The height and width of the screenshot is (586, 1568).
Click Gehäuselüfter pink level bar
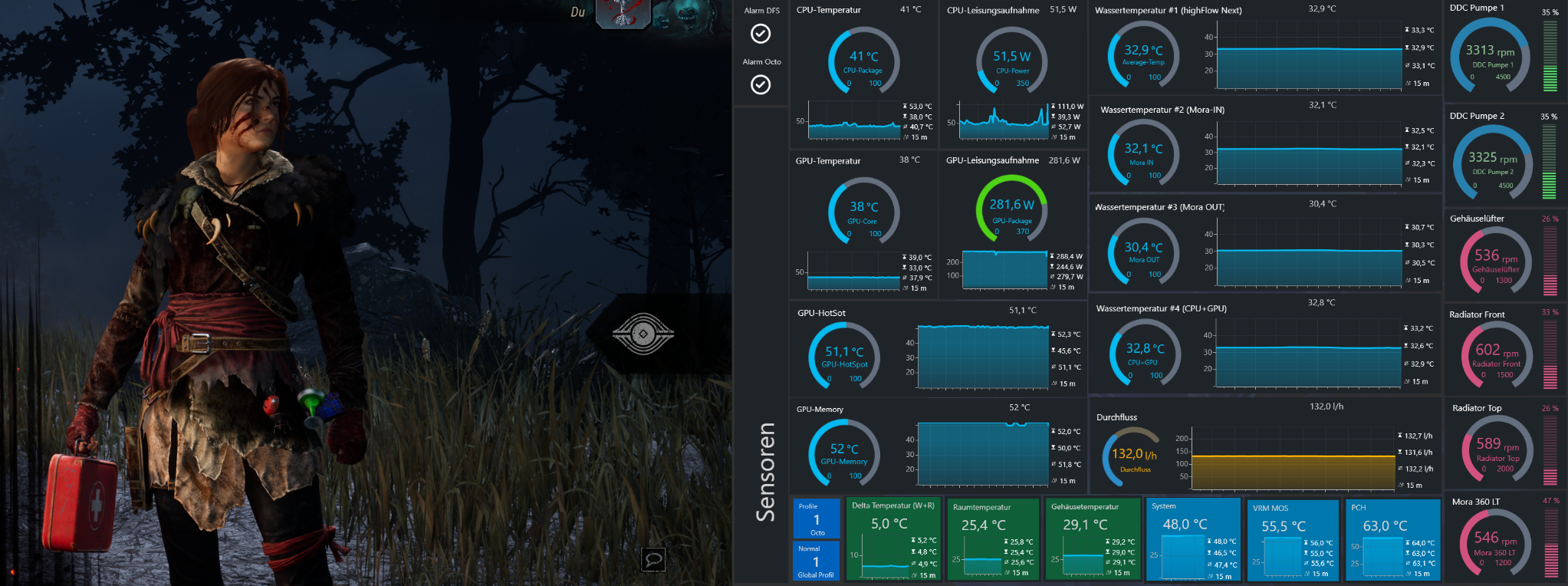point(1550,261)
